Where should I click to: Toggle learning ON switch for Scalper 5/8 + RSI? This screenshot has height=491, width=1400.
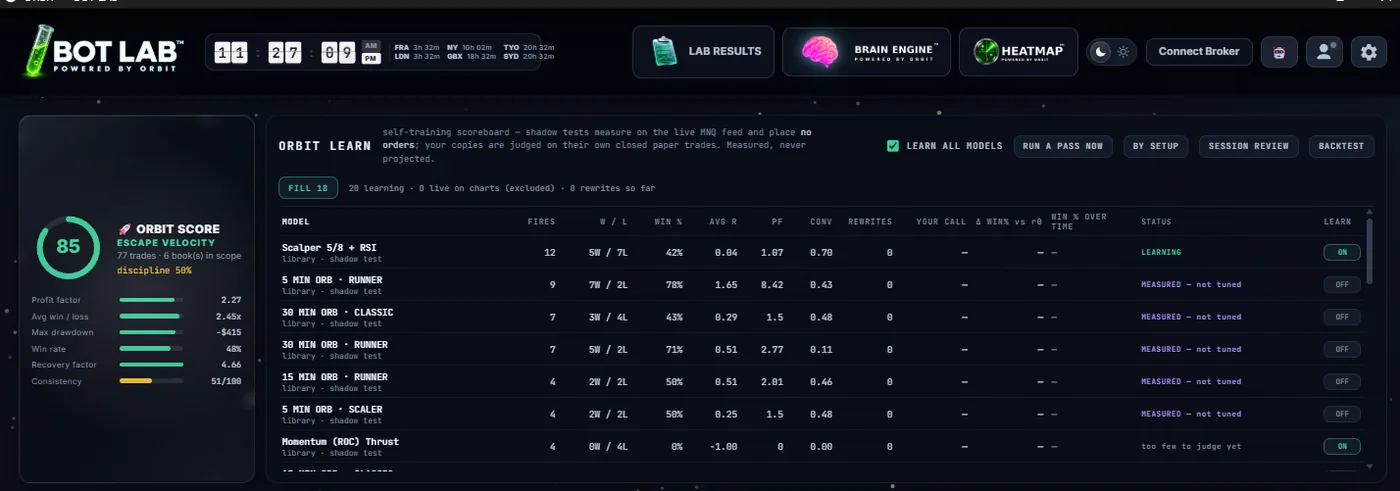click(1341, 252)
